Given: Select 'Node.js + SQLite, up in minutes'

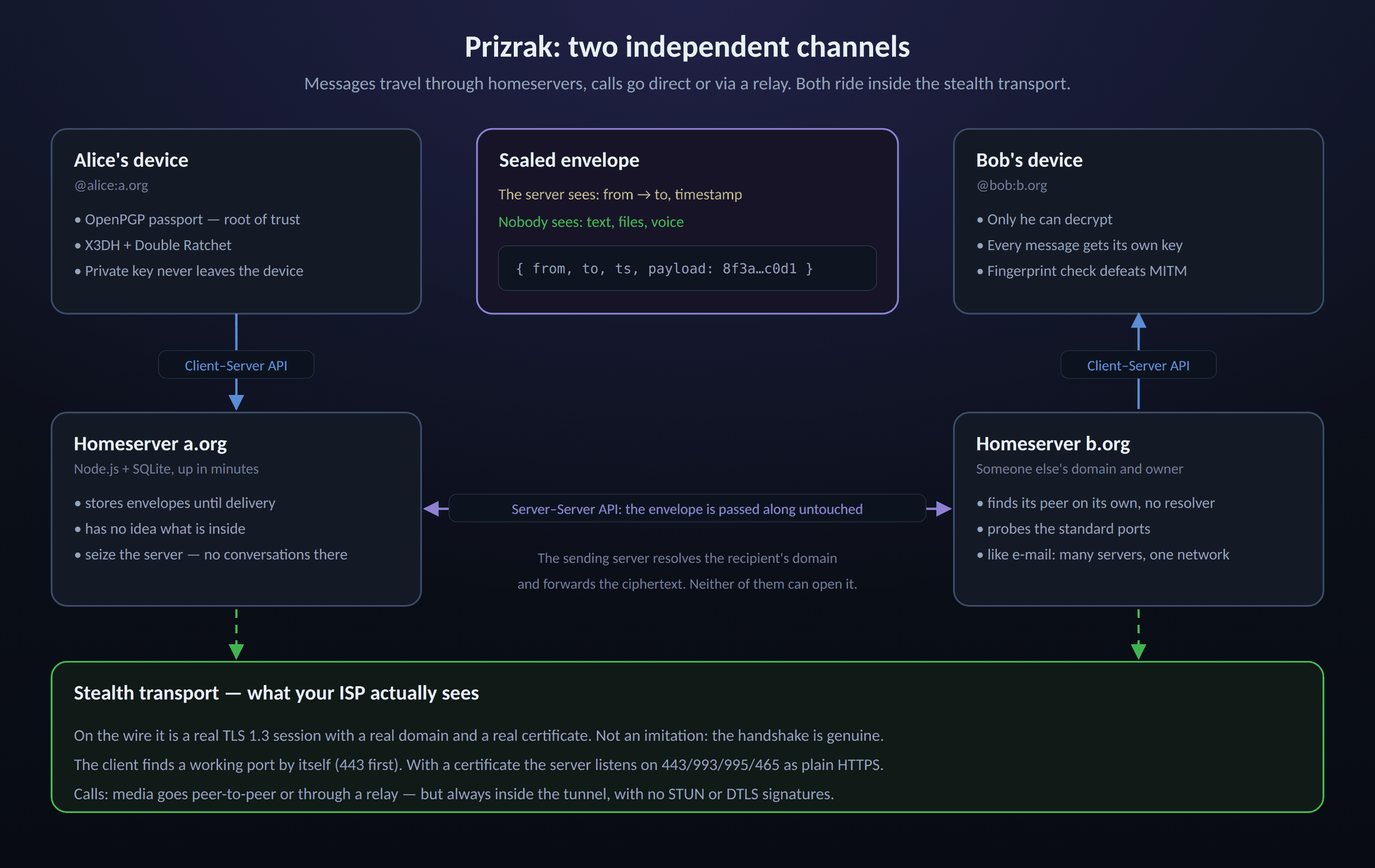Looking at the screenshot, I should pyautogui.click(x=166, y=469).
